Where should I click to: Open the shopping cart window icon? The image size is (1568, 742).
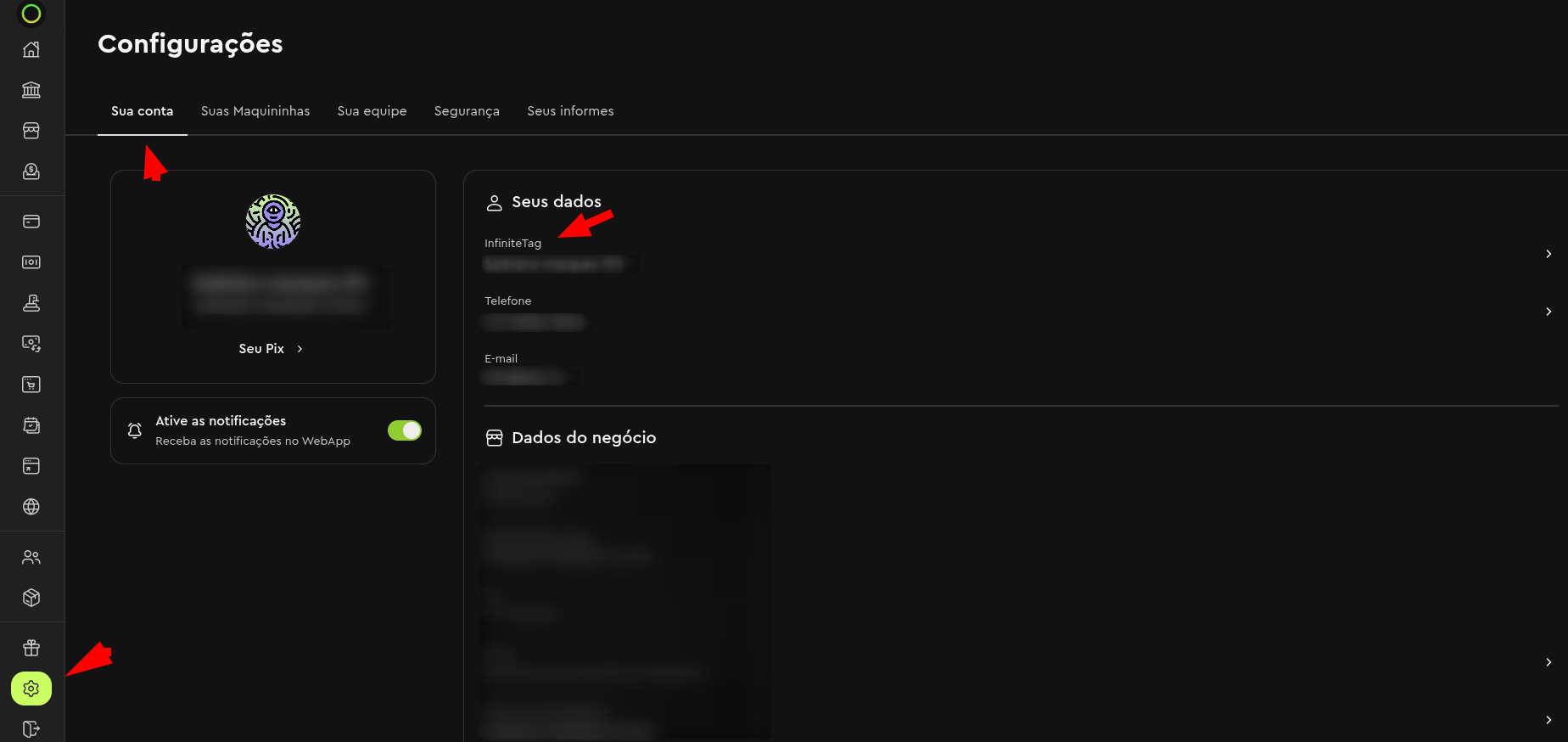(31, 385)
